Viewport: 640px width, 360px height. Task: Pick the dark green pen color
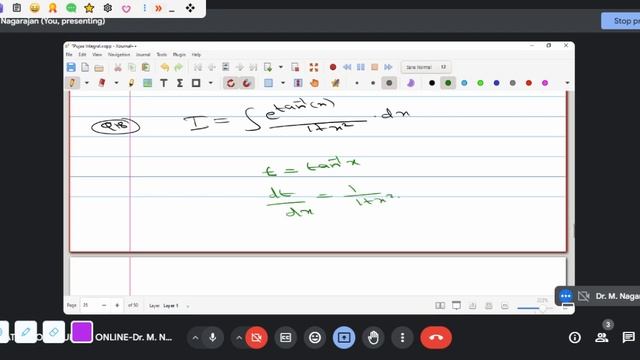[x=448, y=83]
